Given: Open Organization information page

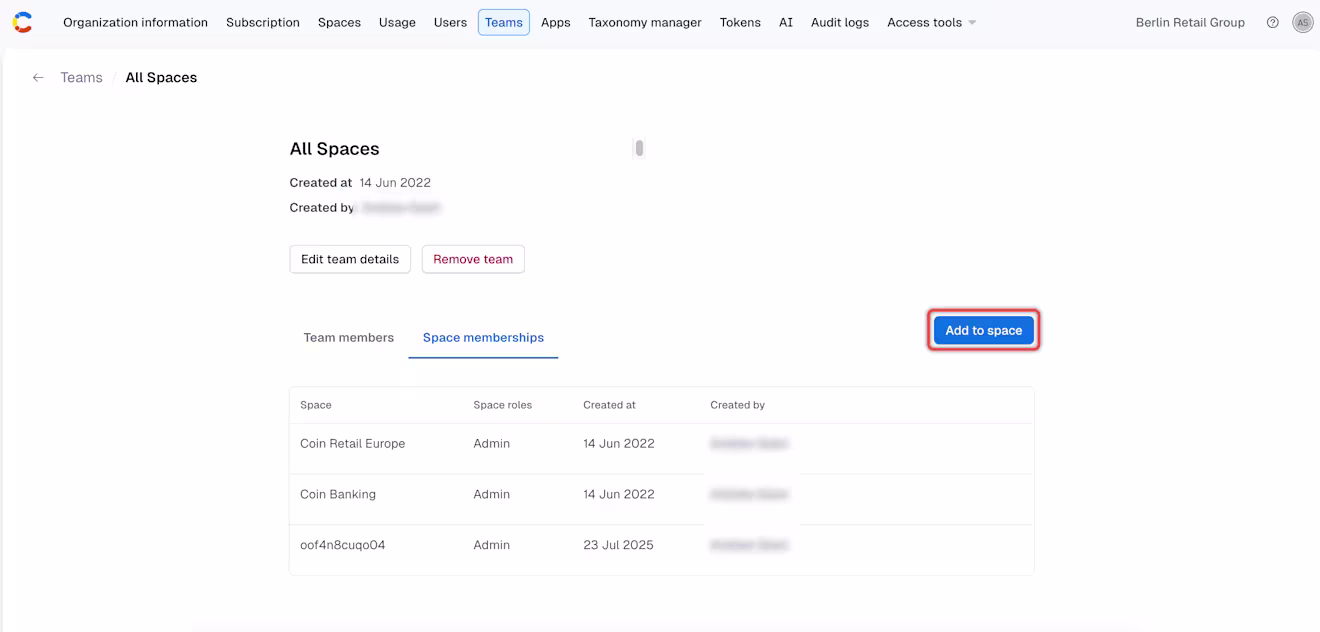Looking at the screenshot, I should coord(136,22).
